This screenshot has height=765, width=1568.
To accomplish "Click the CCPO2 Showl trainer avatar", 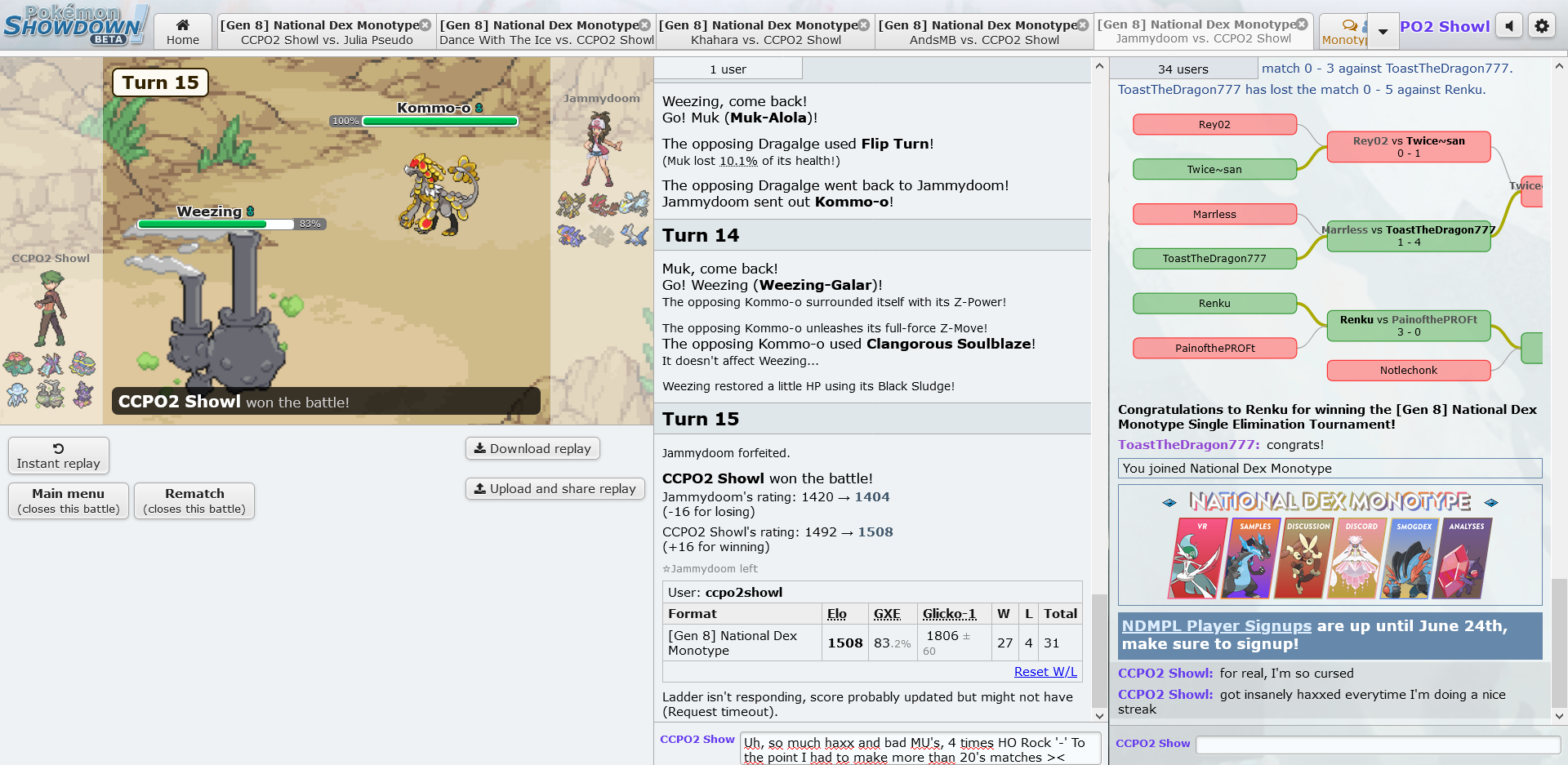I will pyautogui.click(x=51, y=309).
